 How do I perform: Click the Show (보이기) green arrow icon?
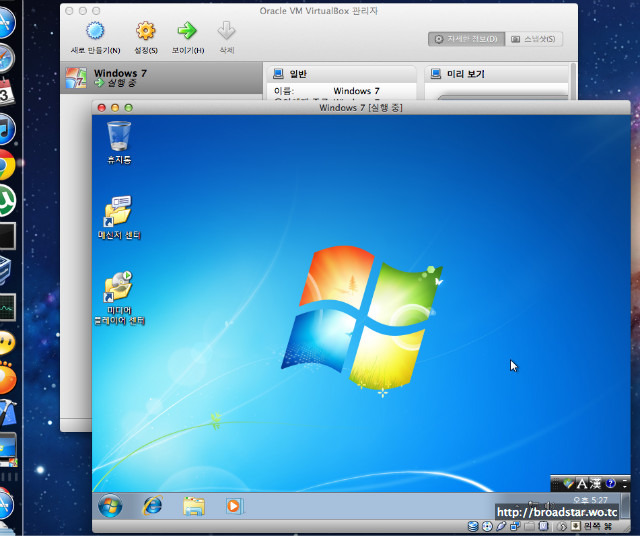click(x=187, y=31)
